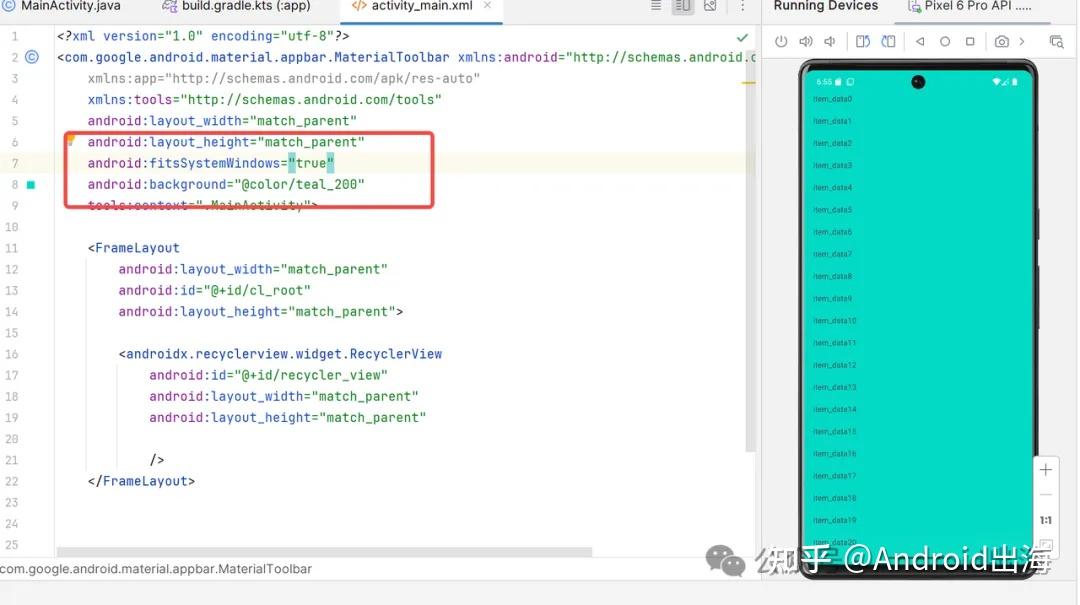Screen dimensions: 1080x605
Task: Click the emulator volume up icon
Action: (x=806, y=42)
